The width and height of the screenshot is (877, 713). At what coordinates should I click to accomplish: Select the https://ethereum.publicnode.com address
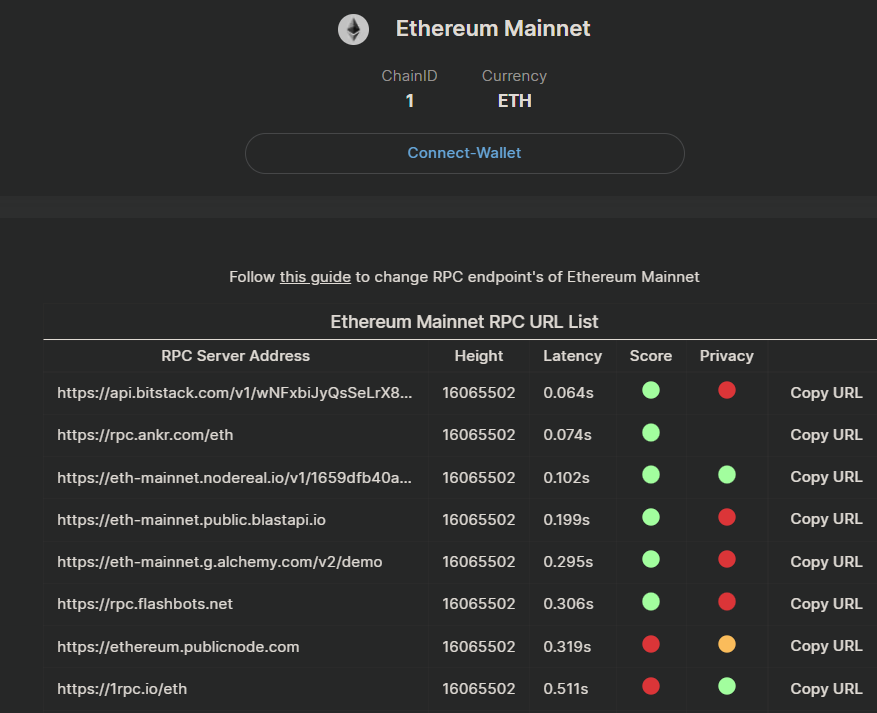[178, 646]
